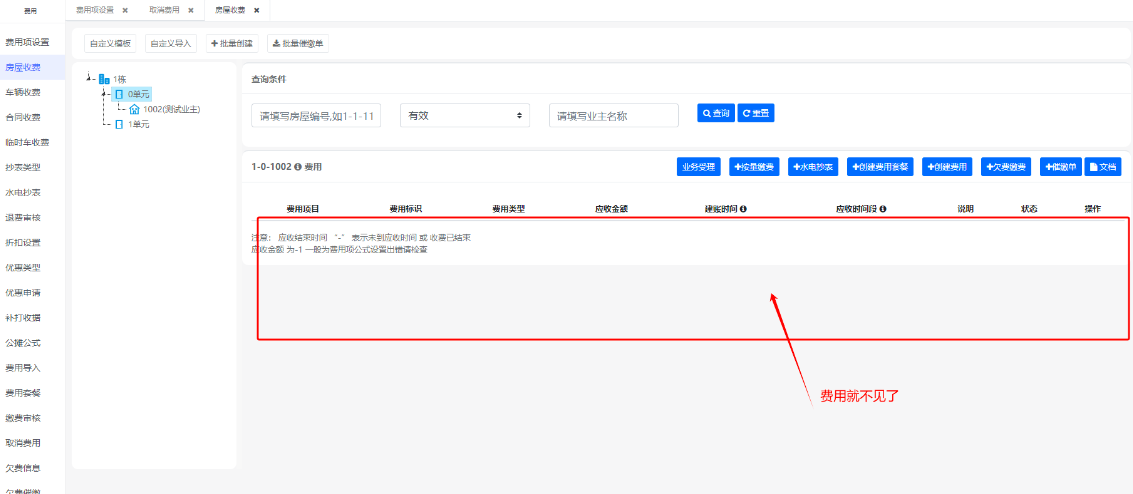Click the 1单元 unit icon in tree
1133x494 pixels.
[x=119, y=124]
